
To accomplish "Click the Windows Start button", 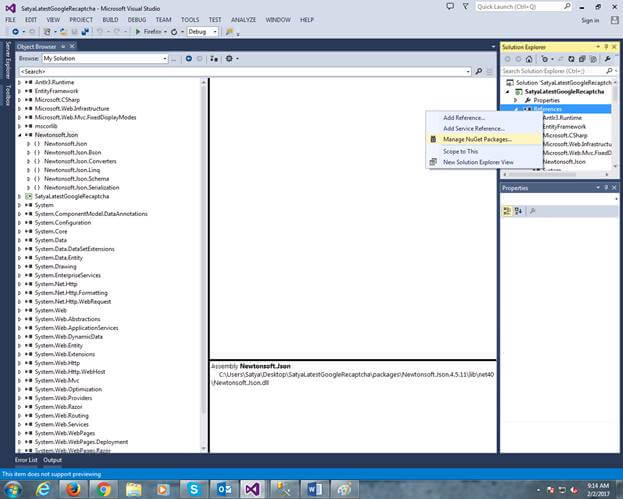I will coord(12,489).
